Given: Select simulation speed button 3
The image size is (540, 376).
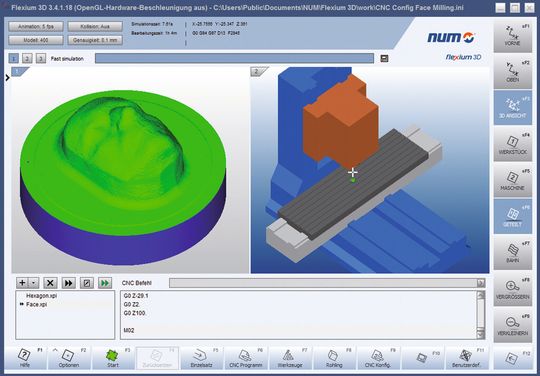Looking at the screenshot, I should coord(41,59).
